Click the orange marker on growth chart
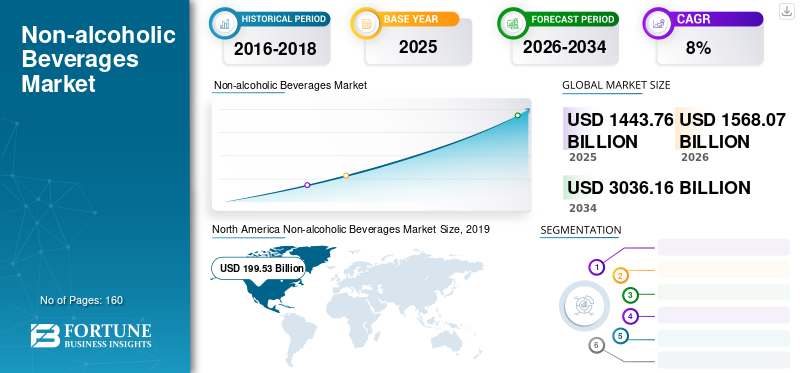Image resolution: width=800 pixels, height=373 pixels. [346, 176]
